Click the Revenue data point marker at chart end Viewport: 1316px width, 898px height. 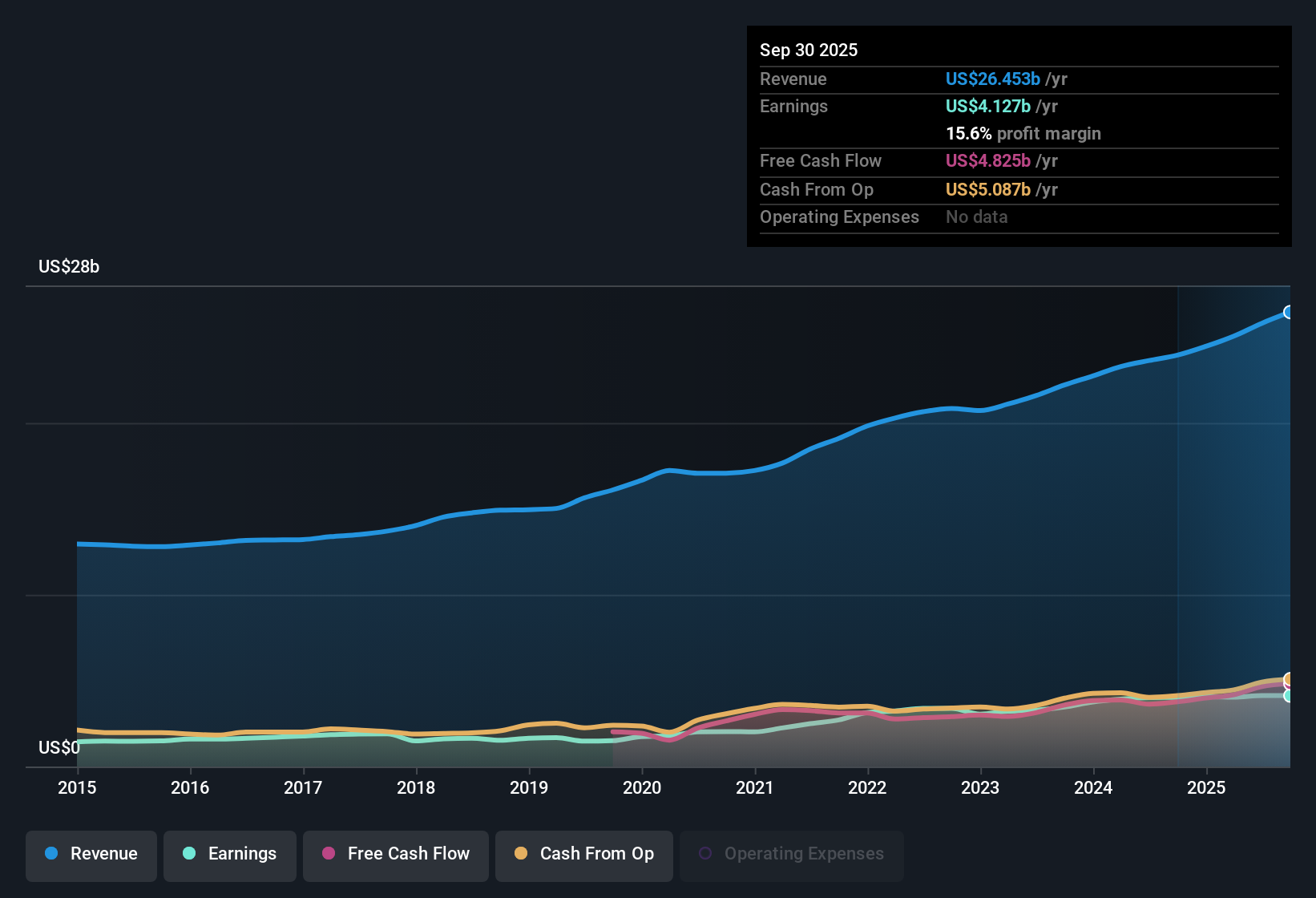click(1289, 313)
